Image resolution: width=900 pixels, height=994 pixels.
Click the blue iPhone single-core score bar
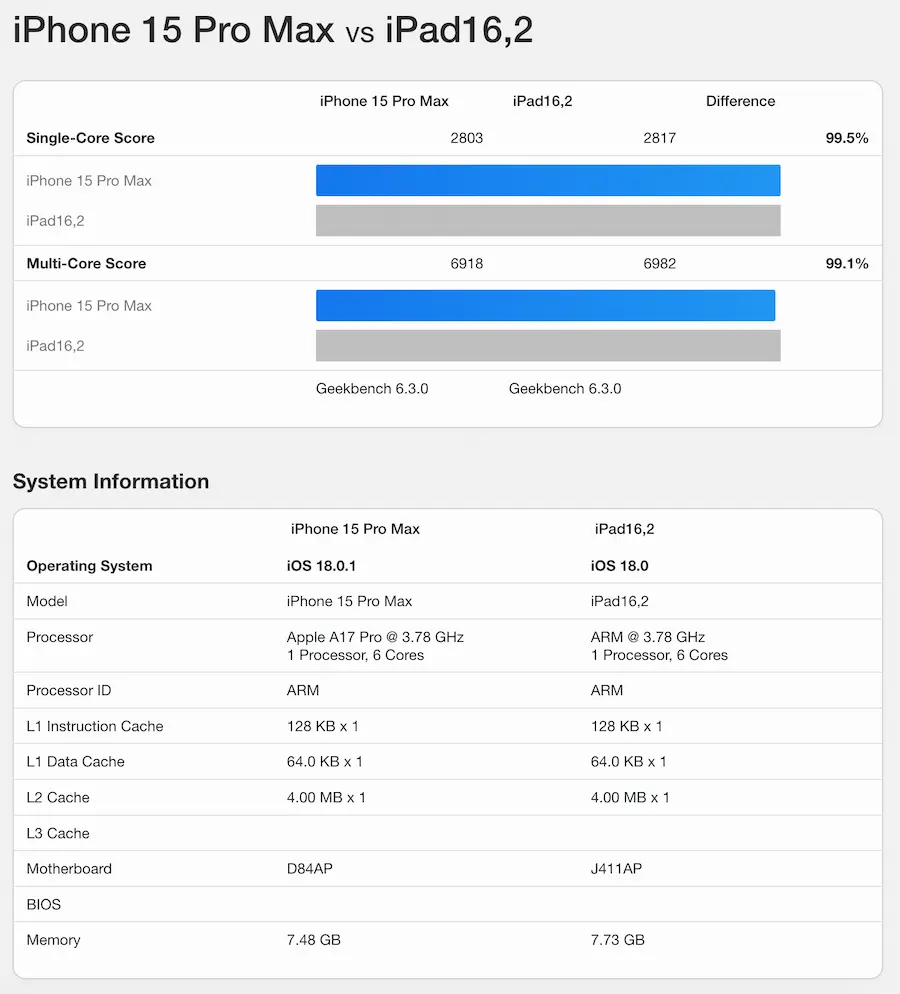pos(548,181)
